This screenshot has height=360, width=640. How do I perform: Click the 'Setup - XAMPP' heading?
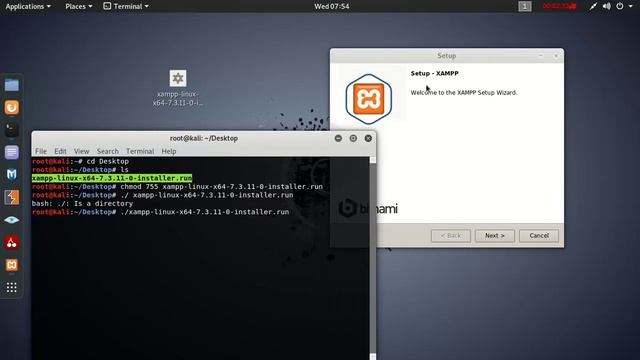coord(434,73)
